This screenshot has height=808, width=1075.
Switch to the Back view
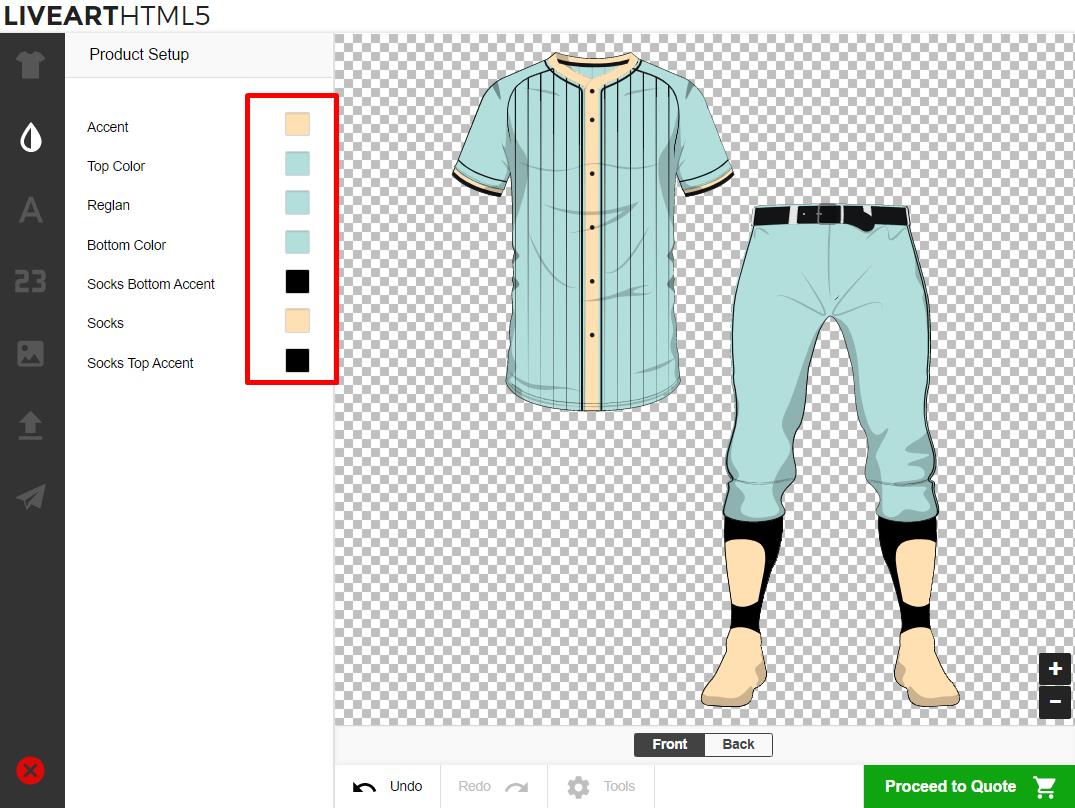point(738,744)
